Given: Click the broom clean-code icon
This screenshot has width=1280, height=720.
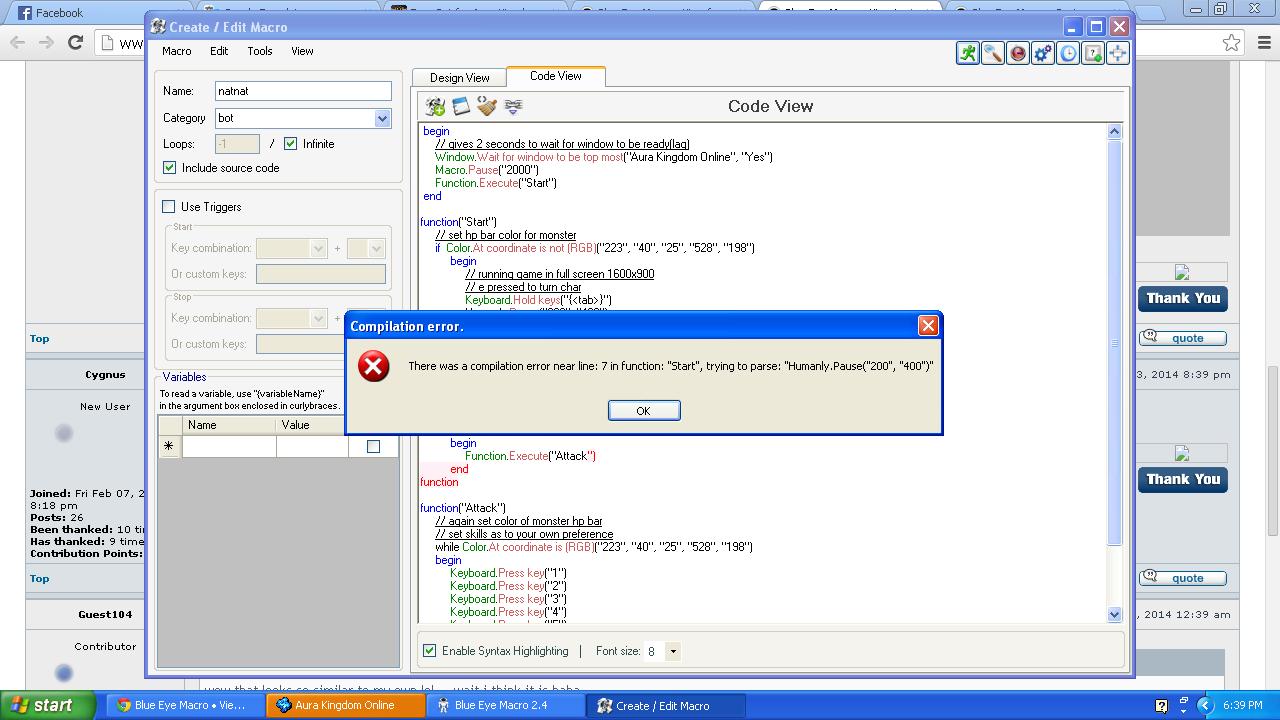Looking at the screenshot, I should pos(487,106).
